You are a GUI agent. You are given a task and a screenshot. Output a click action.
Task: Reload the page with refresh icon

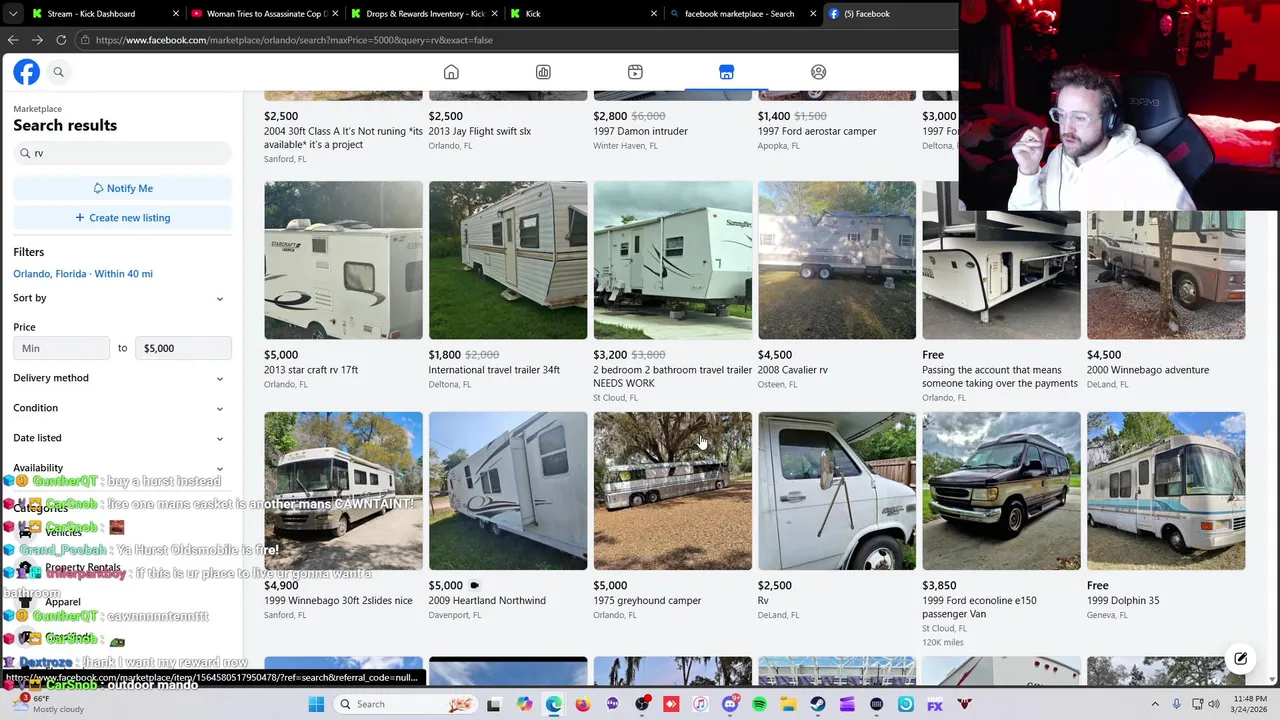coord(61,40)
